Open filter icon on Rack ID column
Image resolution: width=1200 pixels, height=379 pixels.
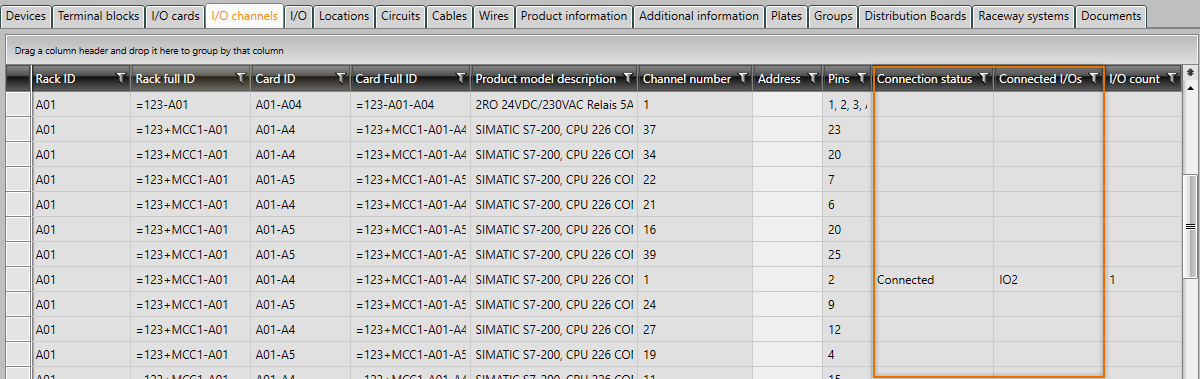click(121, 78)
